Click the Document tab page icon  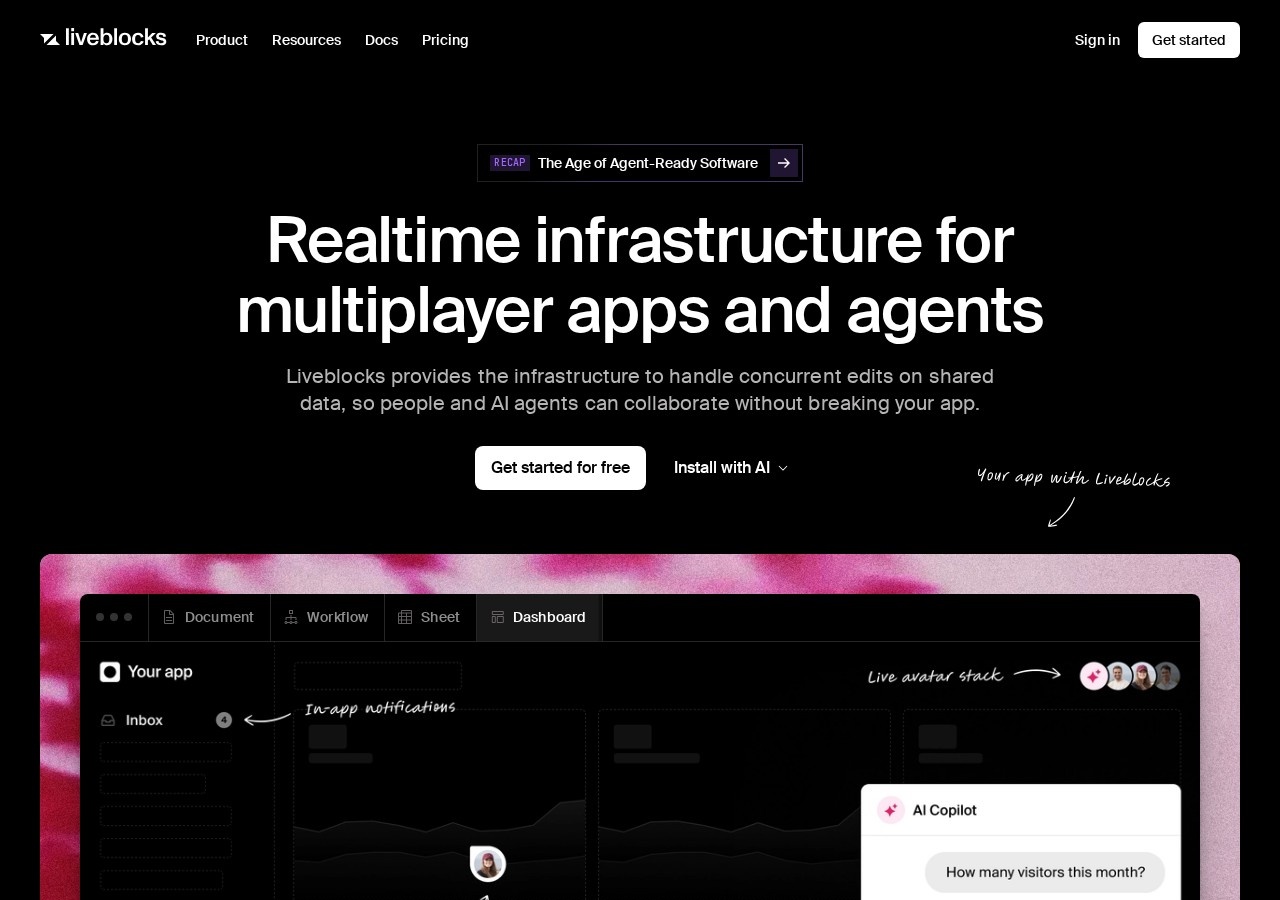pos(169,617)
